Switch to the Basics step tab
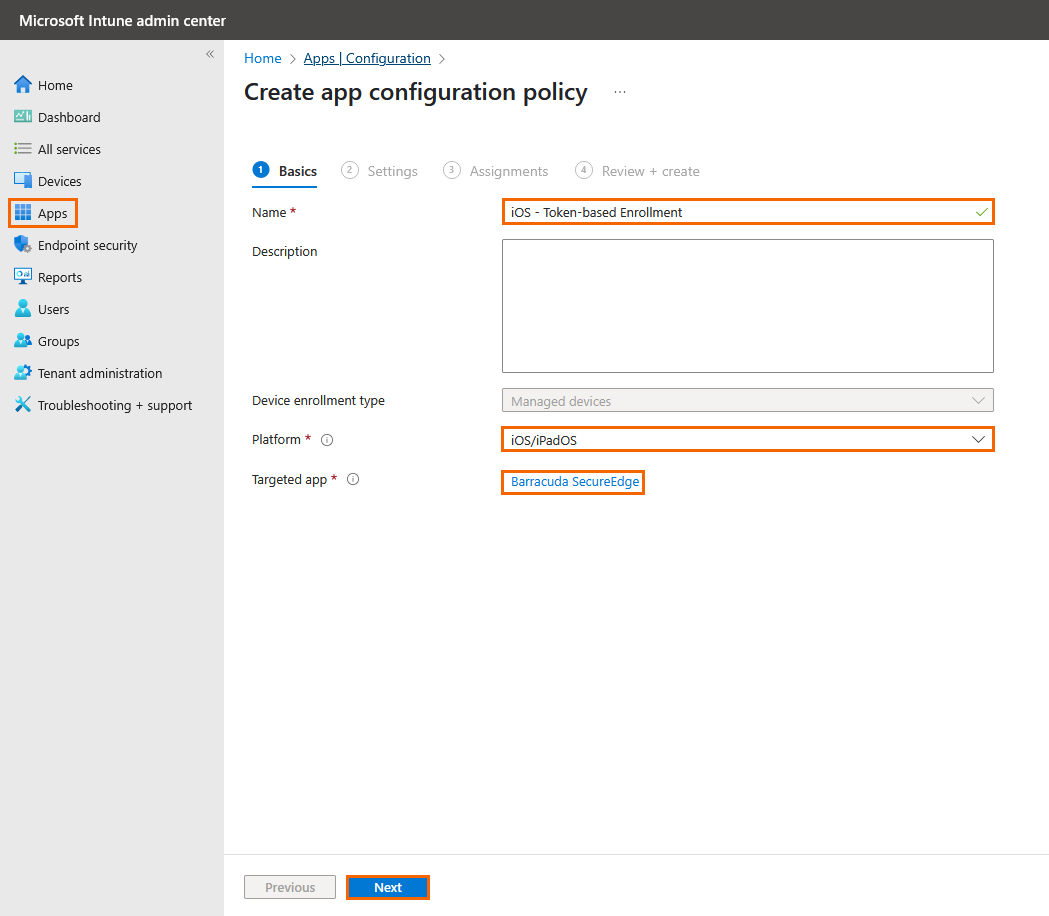Screen dimensions: 1049x916 point(284,171)
